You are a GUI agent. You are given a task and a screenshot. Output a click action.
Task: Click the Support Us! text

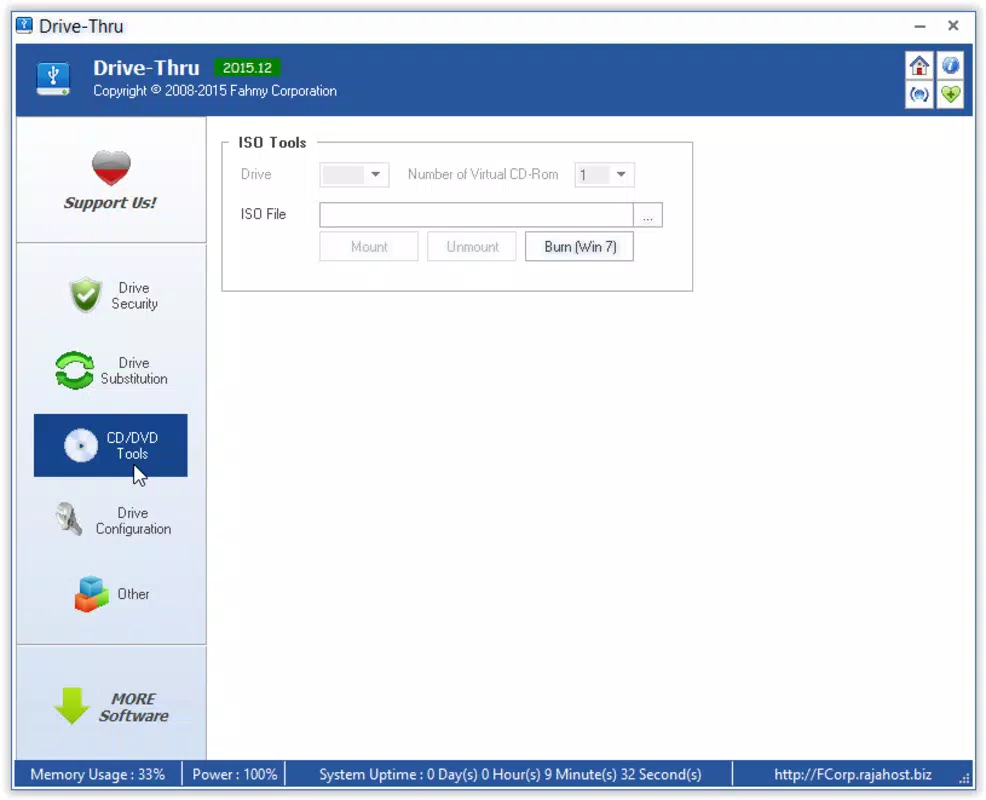110,203
